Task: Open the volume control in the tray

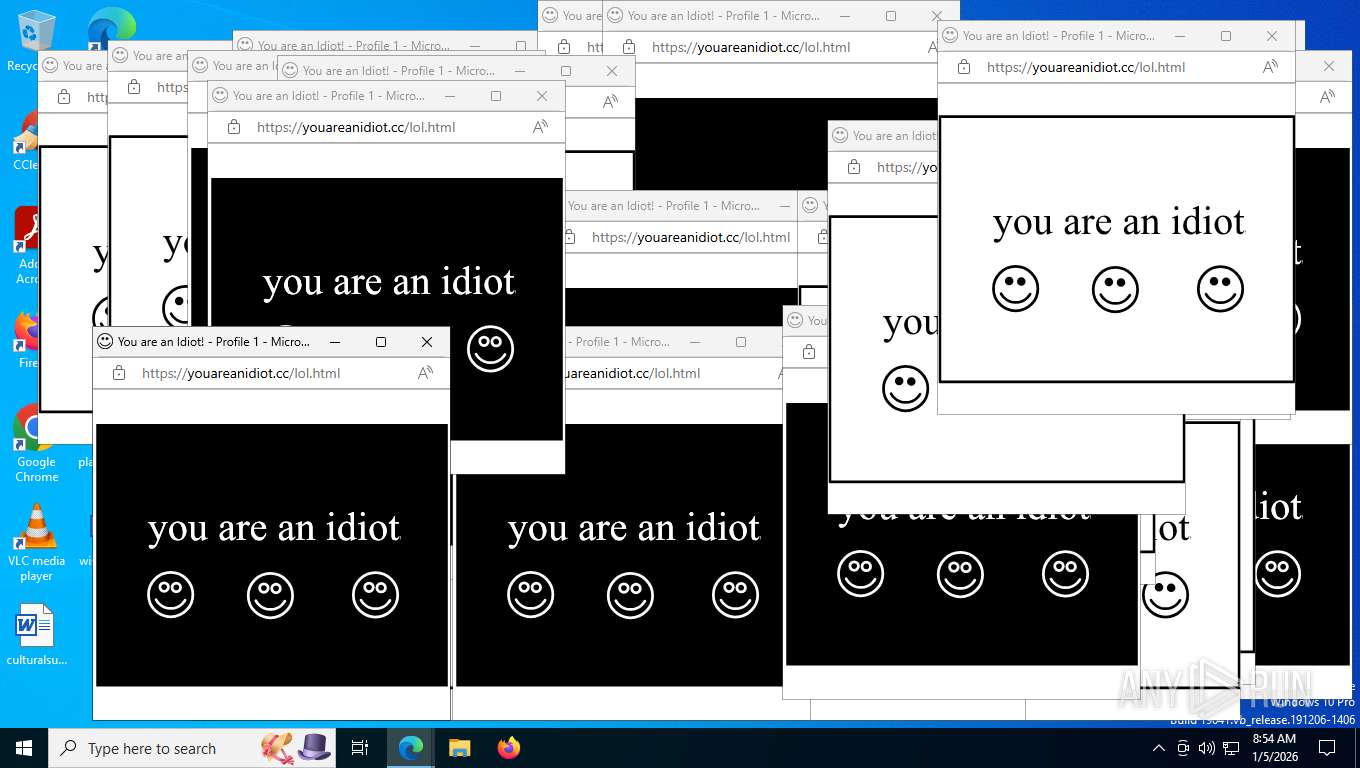Action: [1207, 748]
